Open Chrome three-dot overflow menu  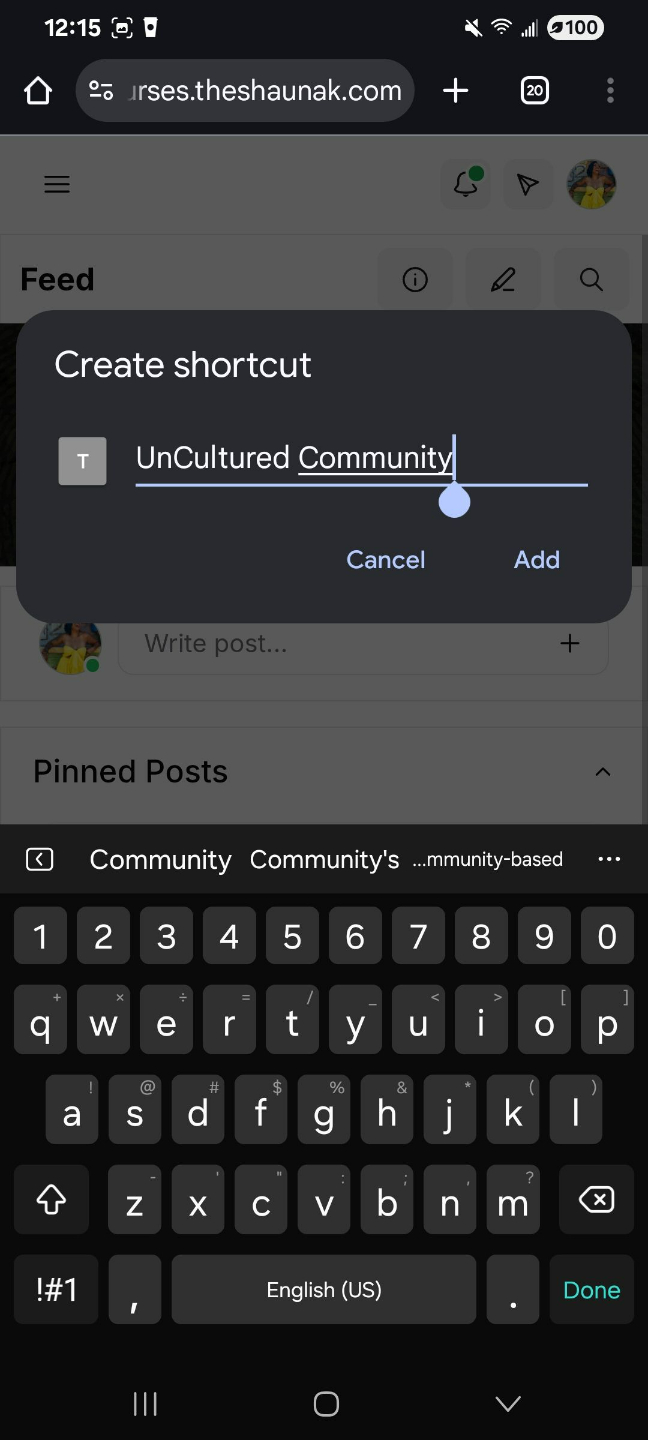tap(610, 91)
